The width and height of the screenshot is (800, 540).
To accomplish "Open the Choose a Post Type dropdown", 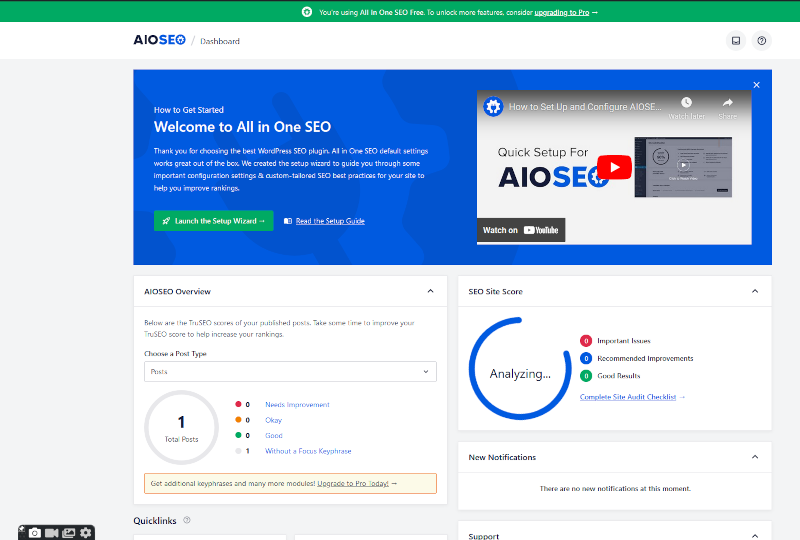I will (290, 372).
